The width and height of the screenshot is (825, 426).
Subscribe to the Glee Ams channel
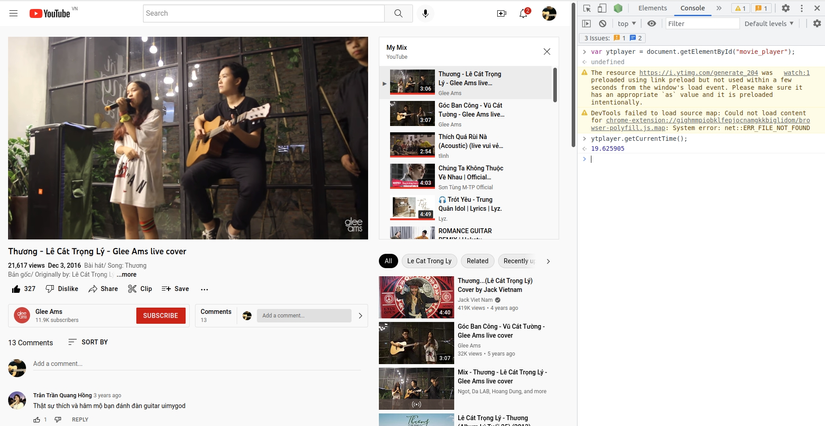tap(160, 315)
